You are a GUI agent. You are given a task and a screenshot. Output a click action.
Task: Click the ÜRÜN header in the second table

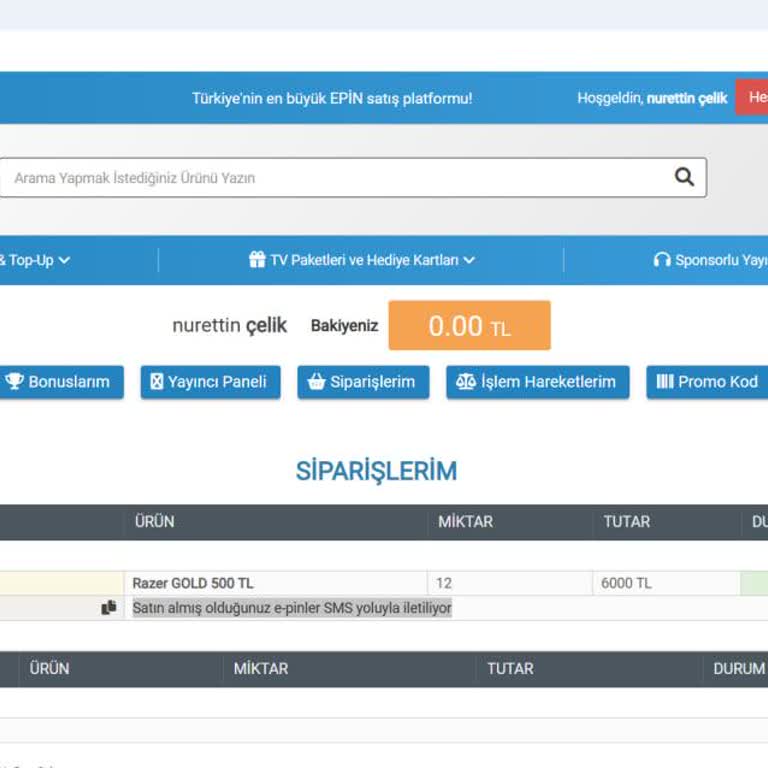point(49,669)
